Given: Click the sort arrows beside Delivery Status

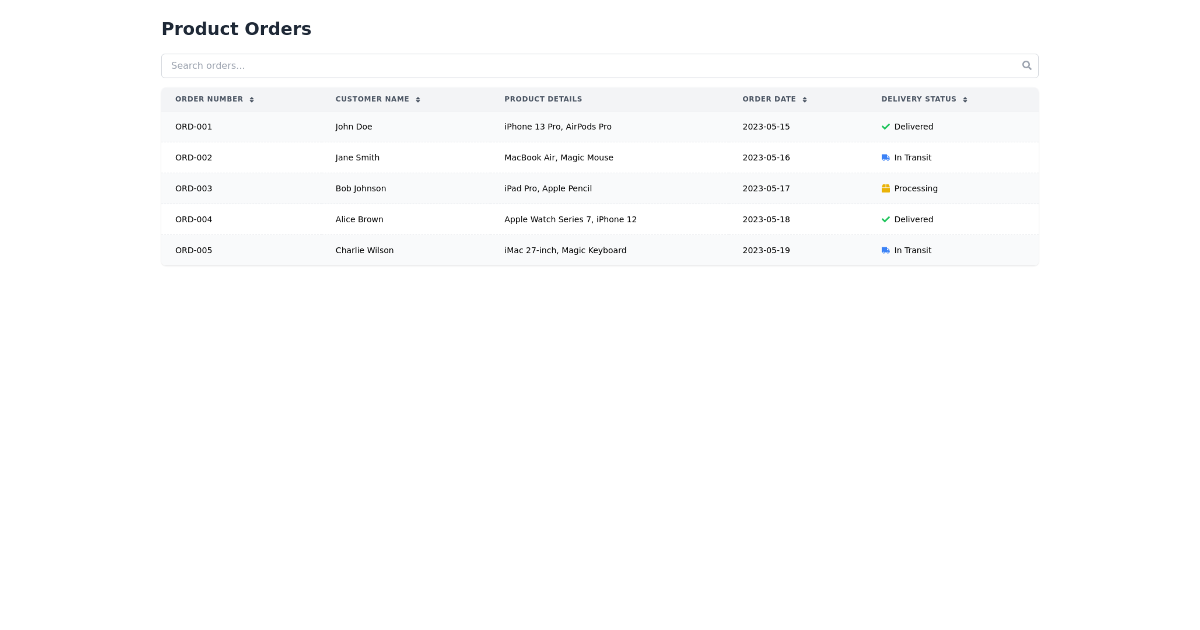Looking at the screenshot, I should tap(966, 99).
